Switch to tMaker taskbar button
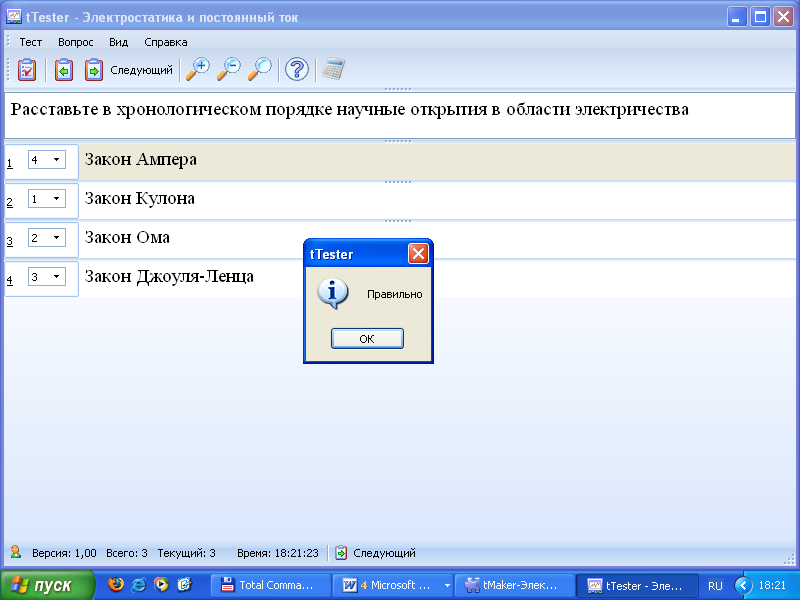Screen dimensions: 800x600 (514, 585)
